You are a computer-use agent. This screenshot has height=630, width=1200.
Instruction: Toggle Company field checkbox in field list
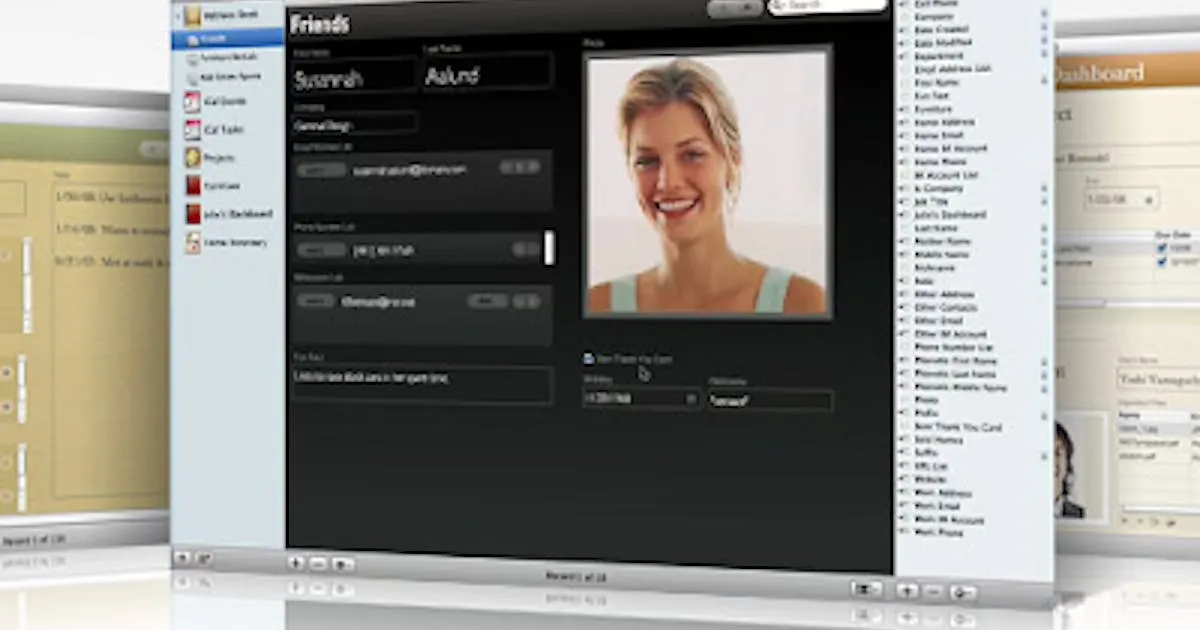(x=905, y=18)
